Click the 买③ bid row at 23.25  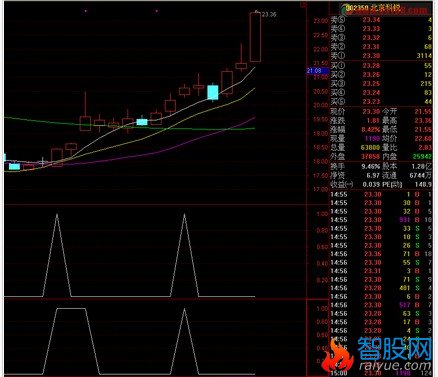click(381, 84)
